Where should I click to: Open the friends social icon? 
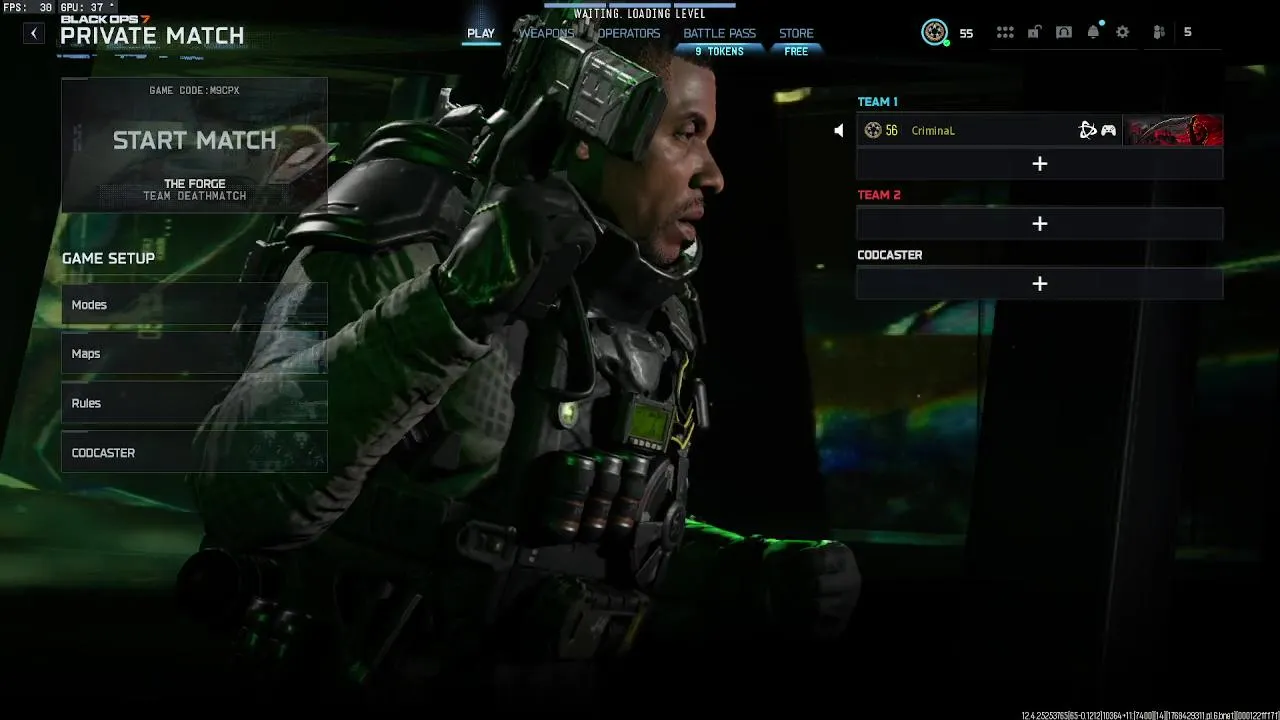click(1159, 32)
